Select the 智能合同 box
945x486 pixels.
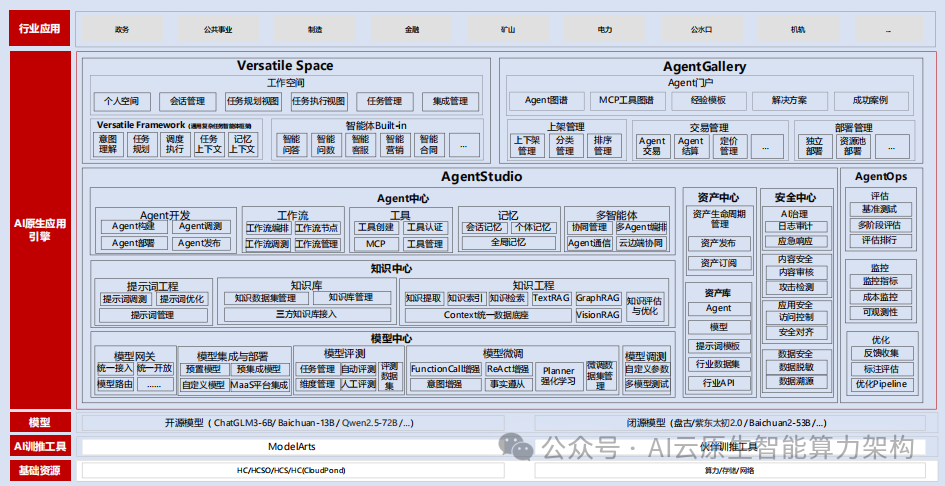click(429, 145)
